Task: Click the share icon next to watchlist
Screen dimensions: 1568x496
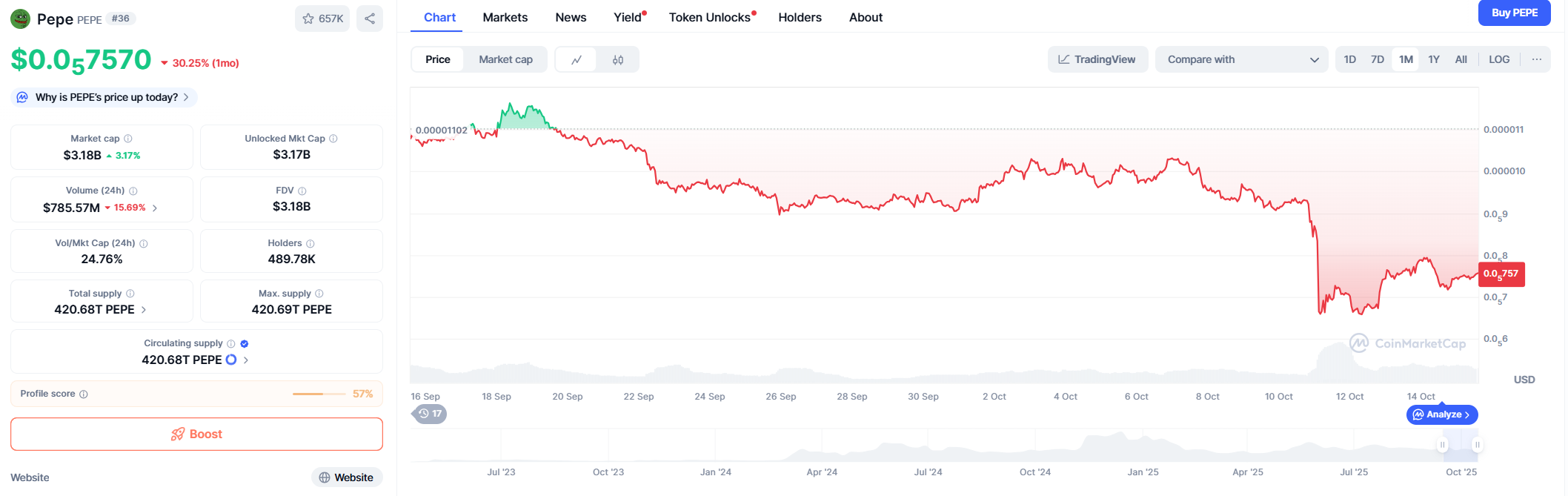Action: (x=369, y=19)
